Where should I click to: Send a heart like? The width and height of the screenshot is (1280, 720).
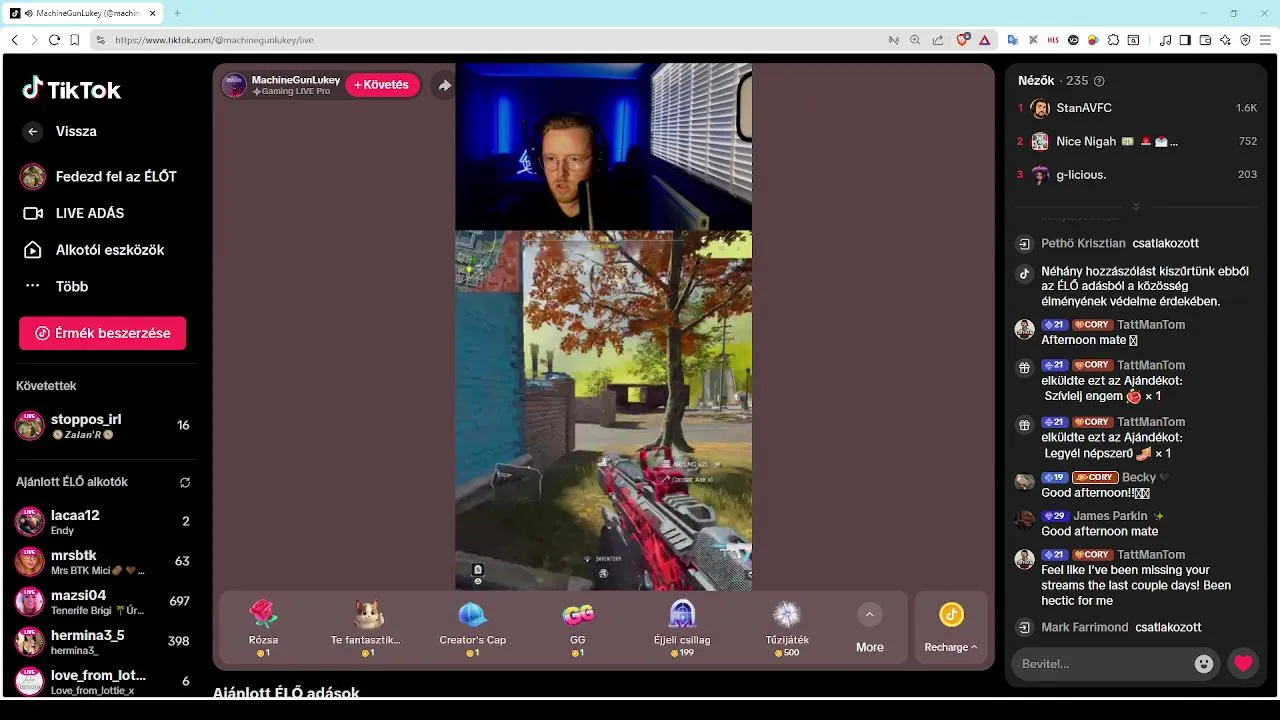click(1243, 663)
